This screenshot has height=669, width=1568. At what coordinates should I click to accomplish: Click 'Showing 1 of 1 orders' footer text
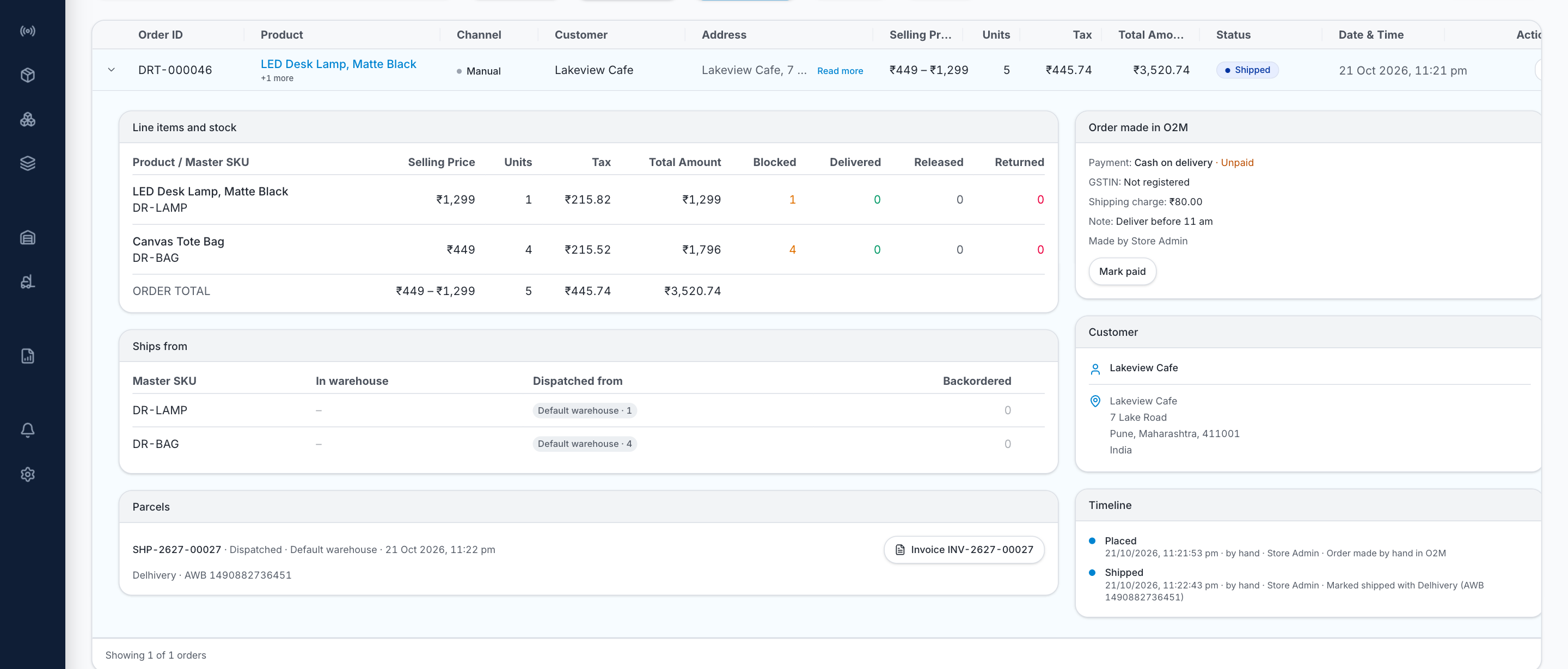[156, 655]
